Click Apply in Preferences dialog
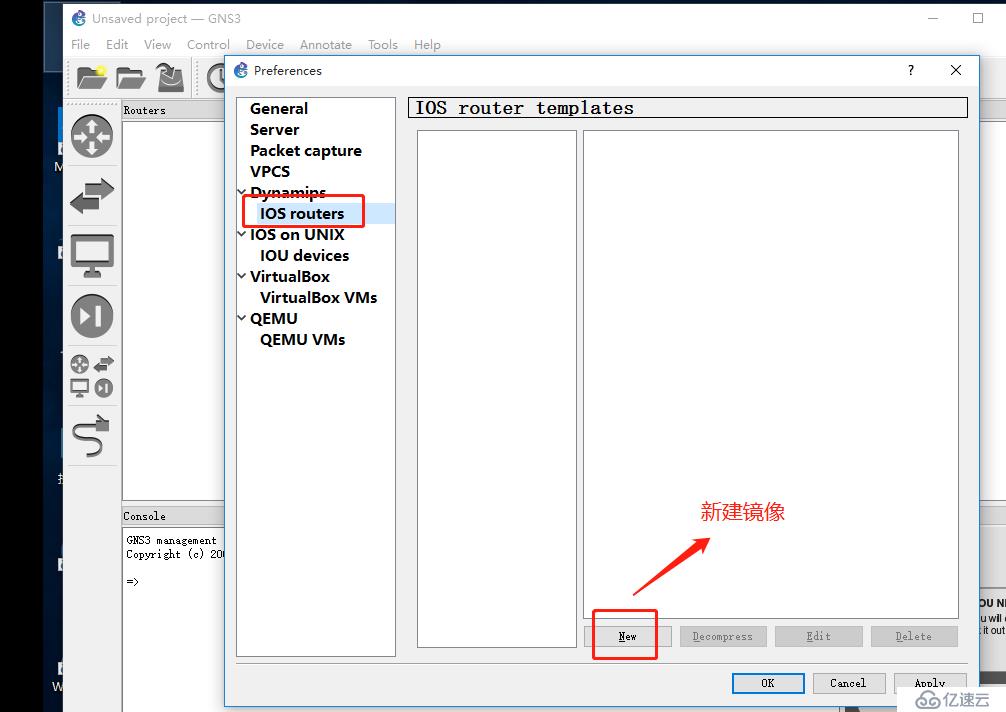Image resolution: width=1006 pixels, height=712 pixels. 930,683
